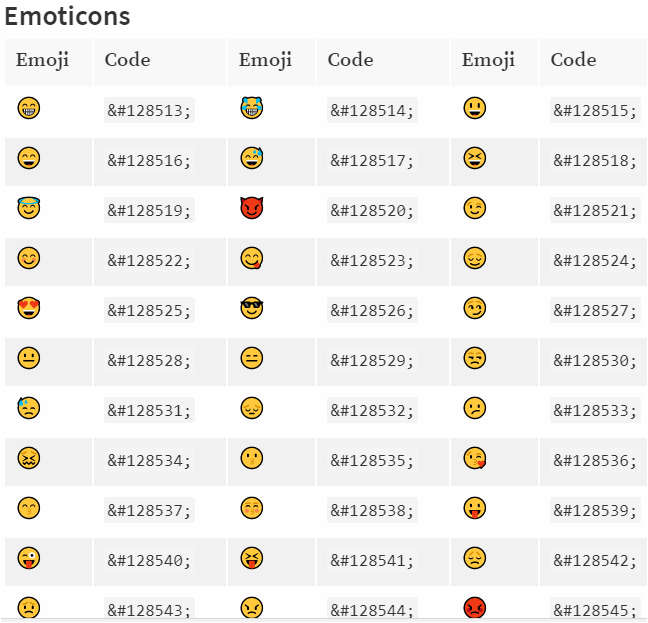This screenshot has height=623, width=648.
Task: Click the code &#128527;
Action: point(595,311)
